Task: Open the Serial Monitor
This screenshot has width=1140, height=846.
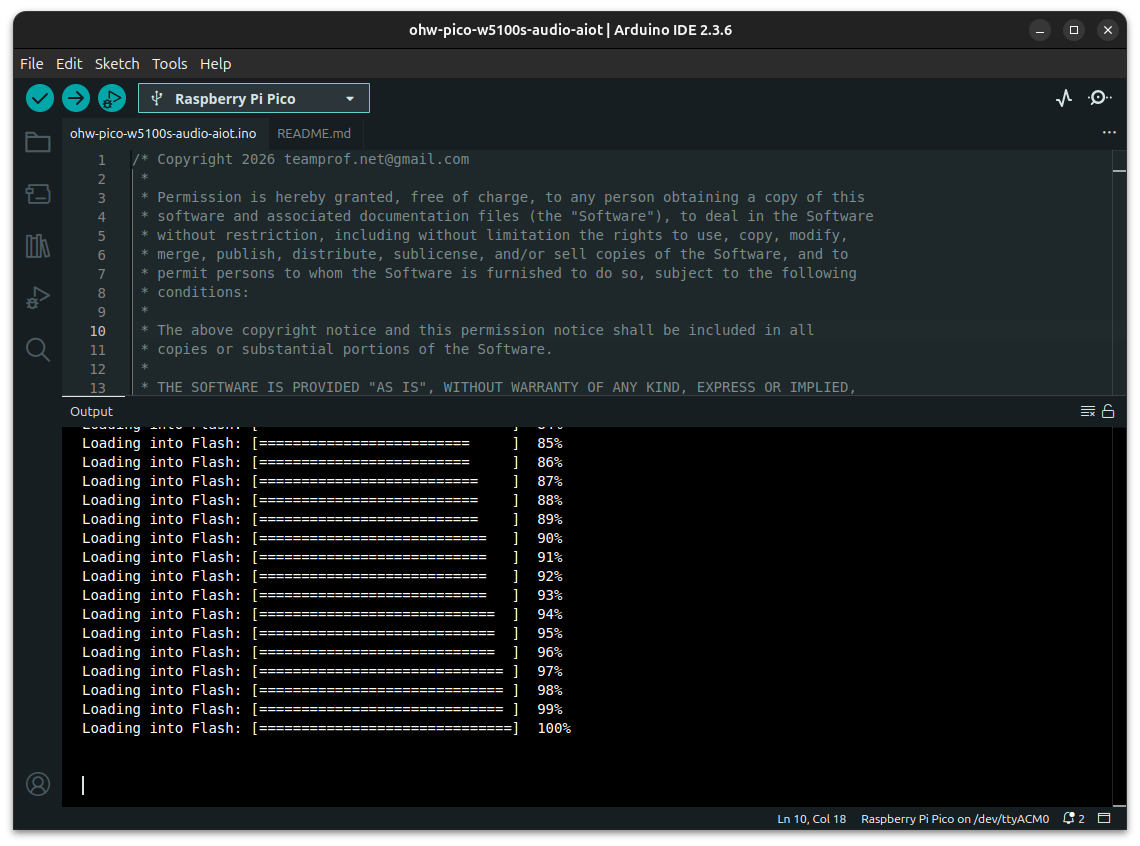Action: point(1099,98)
